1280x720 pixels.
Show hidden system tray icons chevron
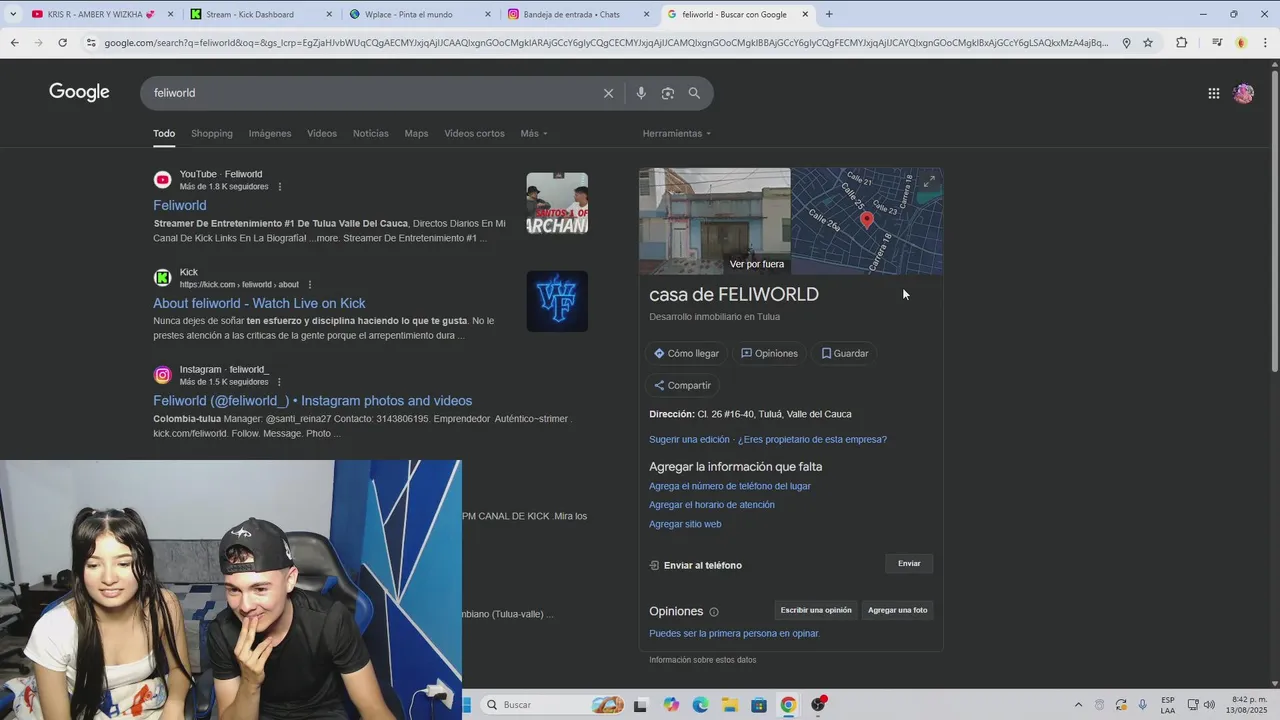point(1078,705)
